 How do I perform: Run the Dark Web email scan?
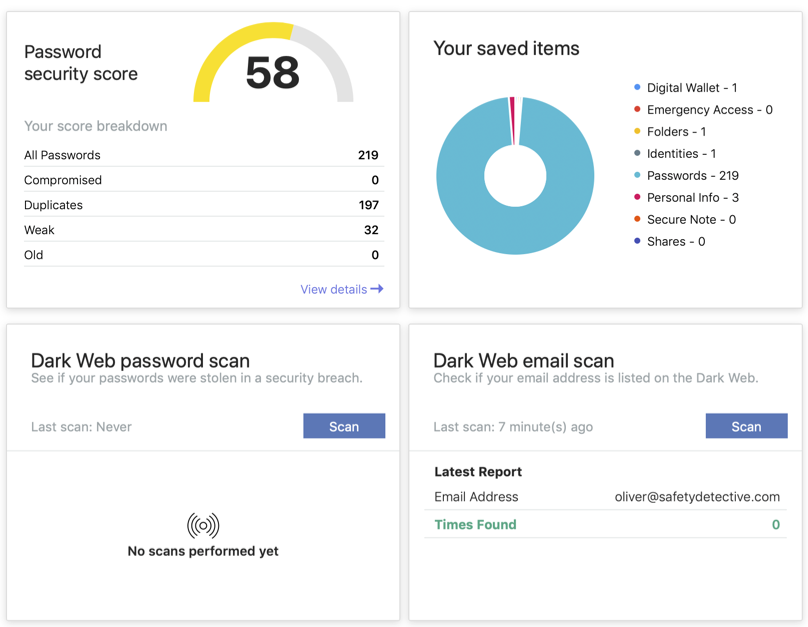pos(746,426)
